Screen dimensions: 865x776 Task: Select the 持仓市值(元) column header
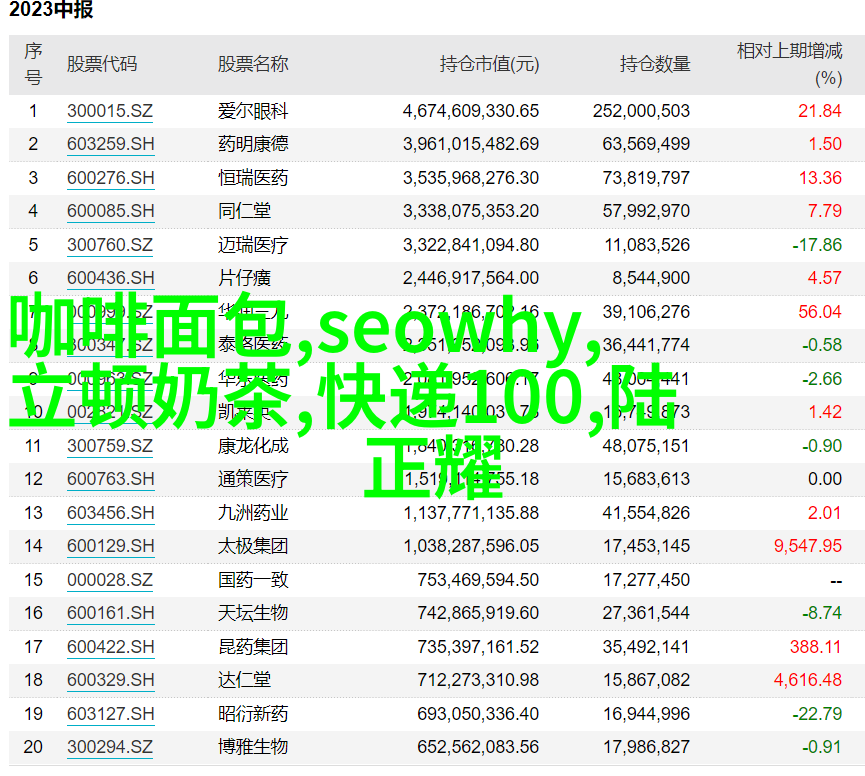tap(489, 64)
